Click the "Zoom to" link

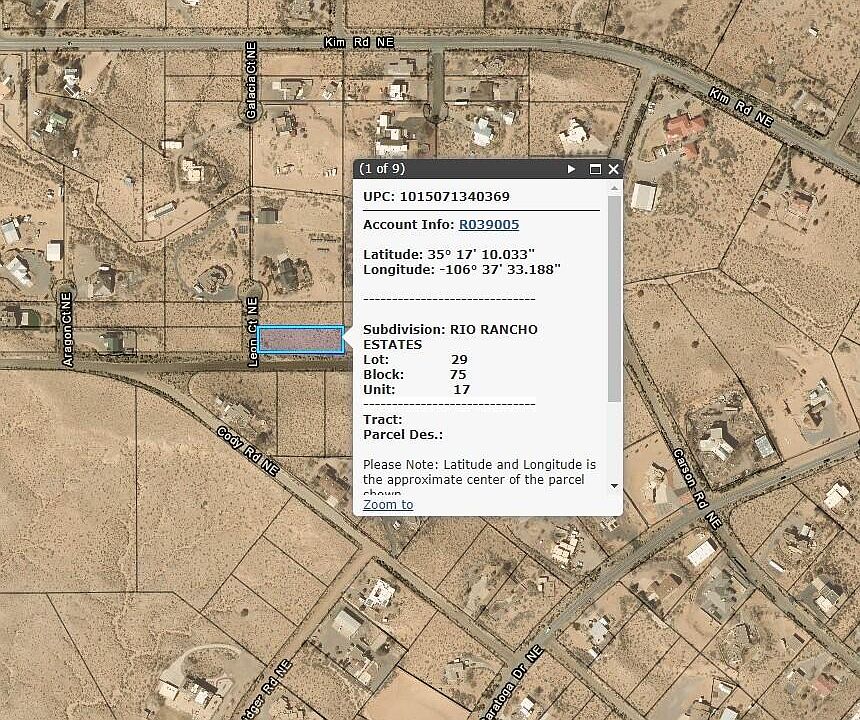click(x=388, y=504)
